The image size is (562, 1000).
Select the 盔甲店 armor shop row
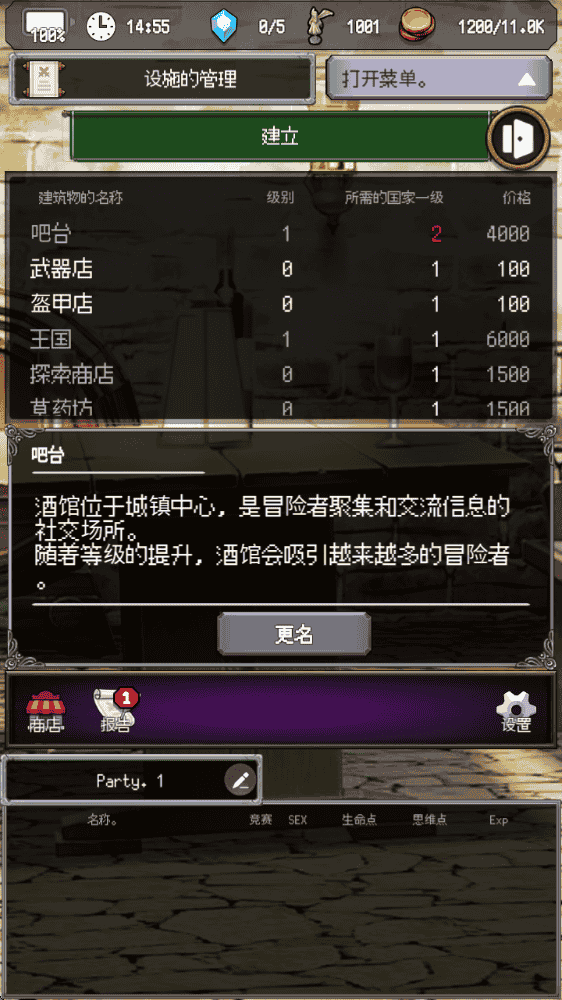(280, 304)
